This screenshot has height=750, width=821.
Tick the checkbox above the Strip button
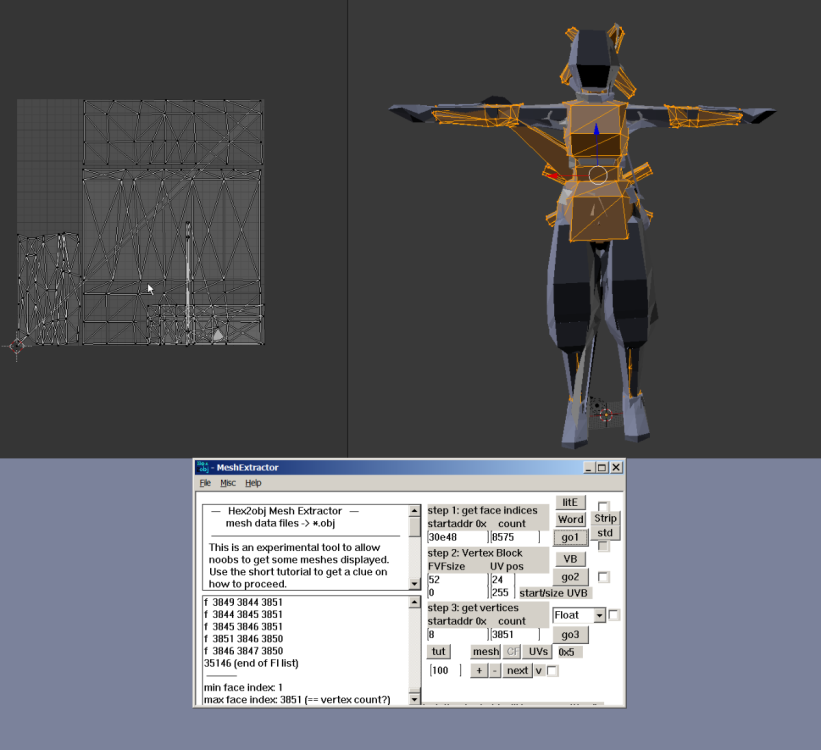(603, 506)
